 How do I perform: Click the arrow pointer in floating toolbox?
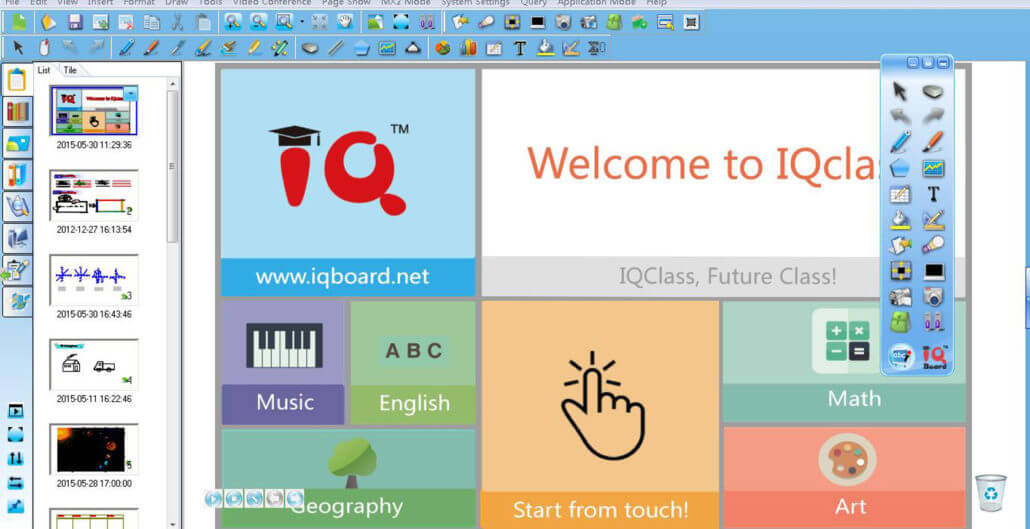(900, 91)
